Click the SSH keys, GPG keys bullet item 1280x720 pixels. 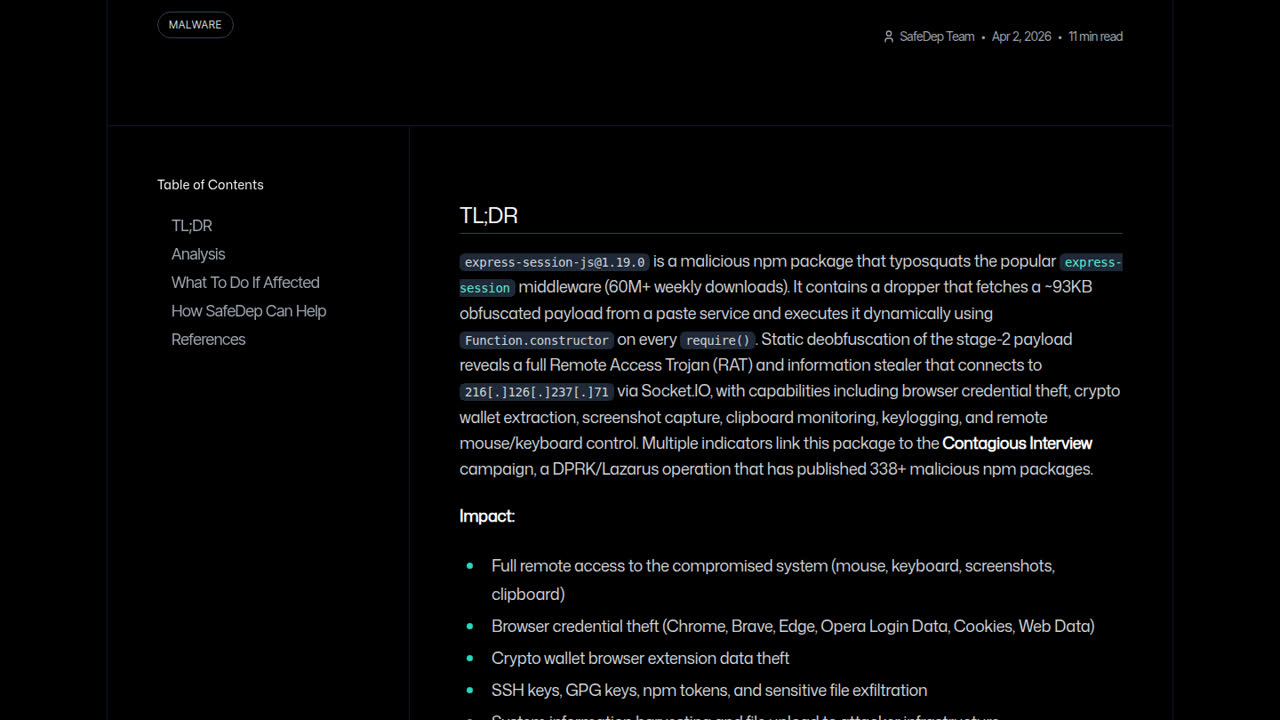coord(709,690)
